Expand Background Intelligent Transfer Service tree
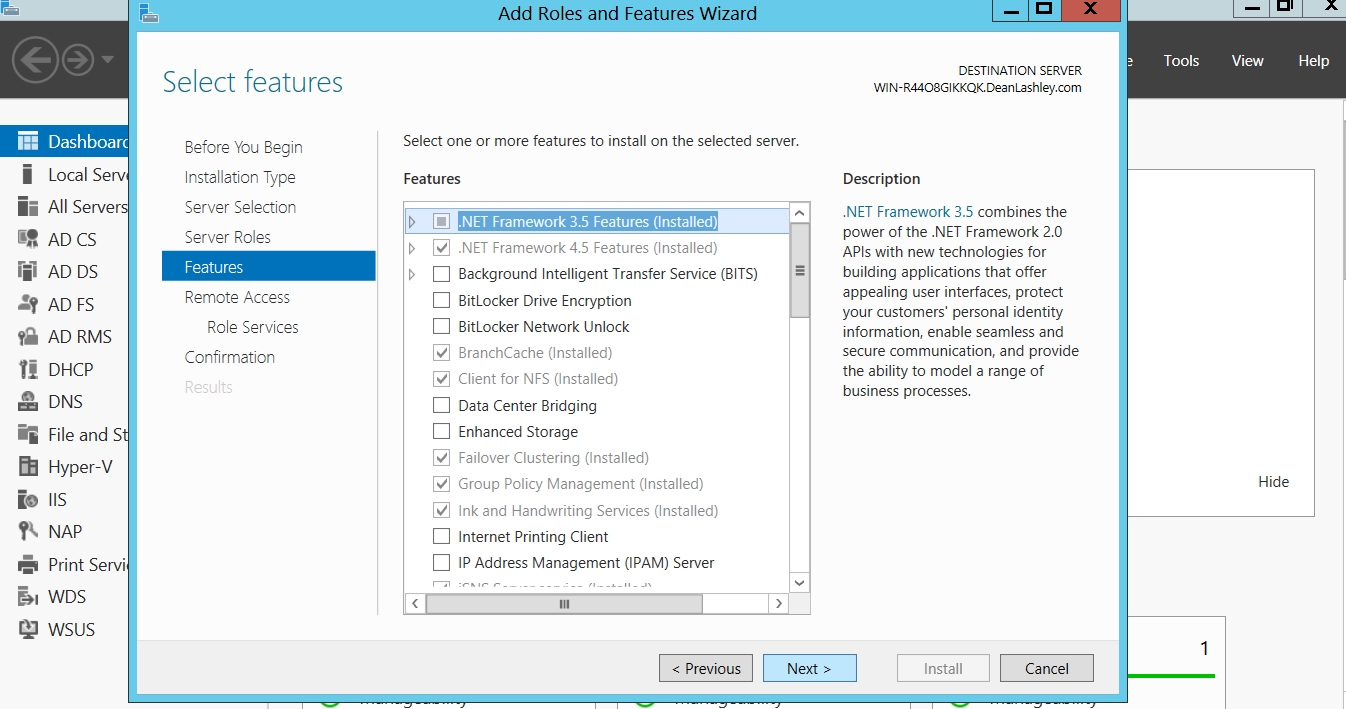 tap(411, 274)
